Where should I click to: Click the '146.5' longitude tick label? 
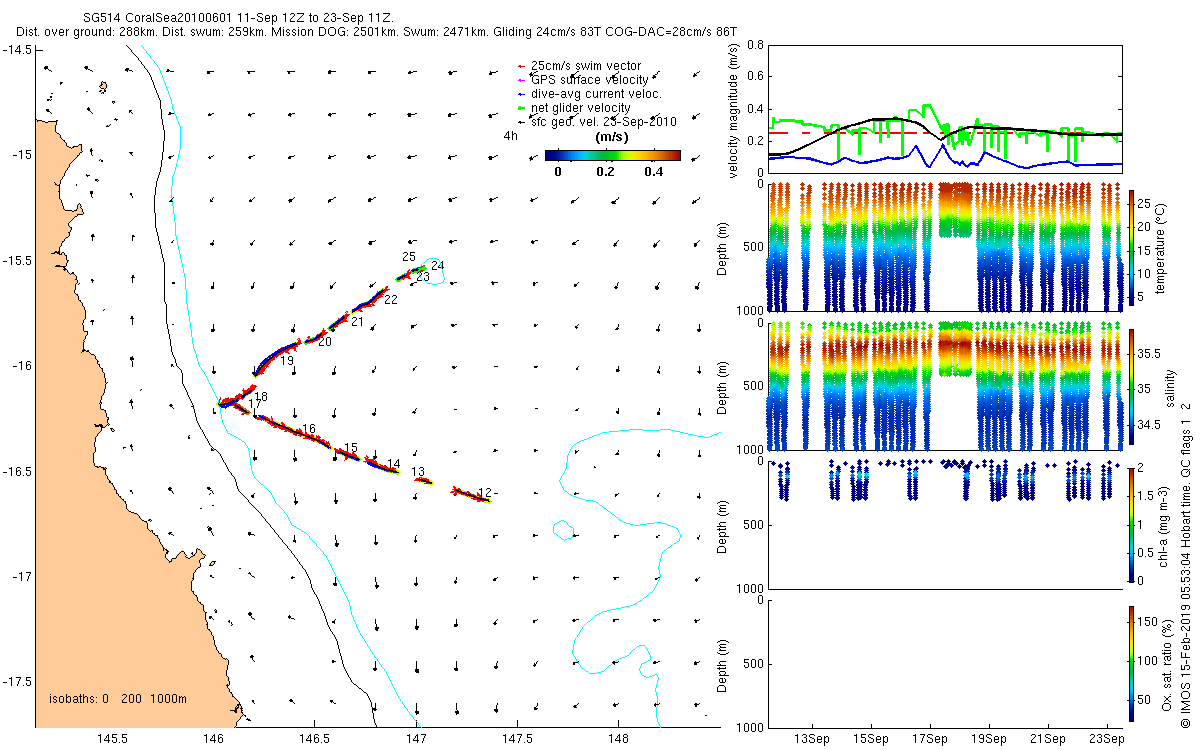click(314, 738)
